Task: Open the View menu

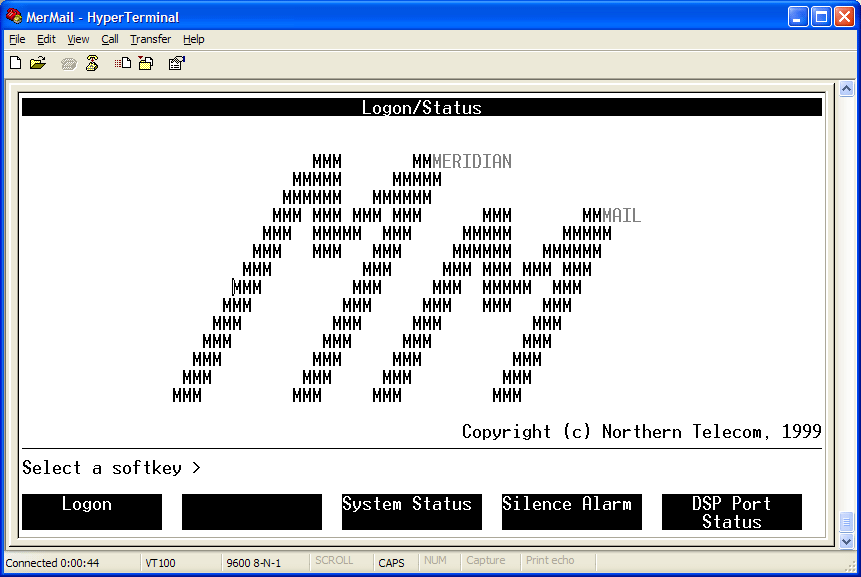Action: click(78, 39)
